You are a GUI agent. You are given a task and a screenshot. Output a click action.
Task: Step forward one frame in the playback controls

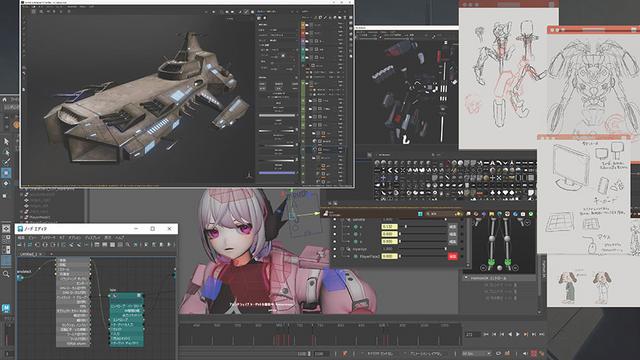click(526, 334)
